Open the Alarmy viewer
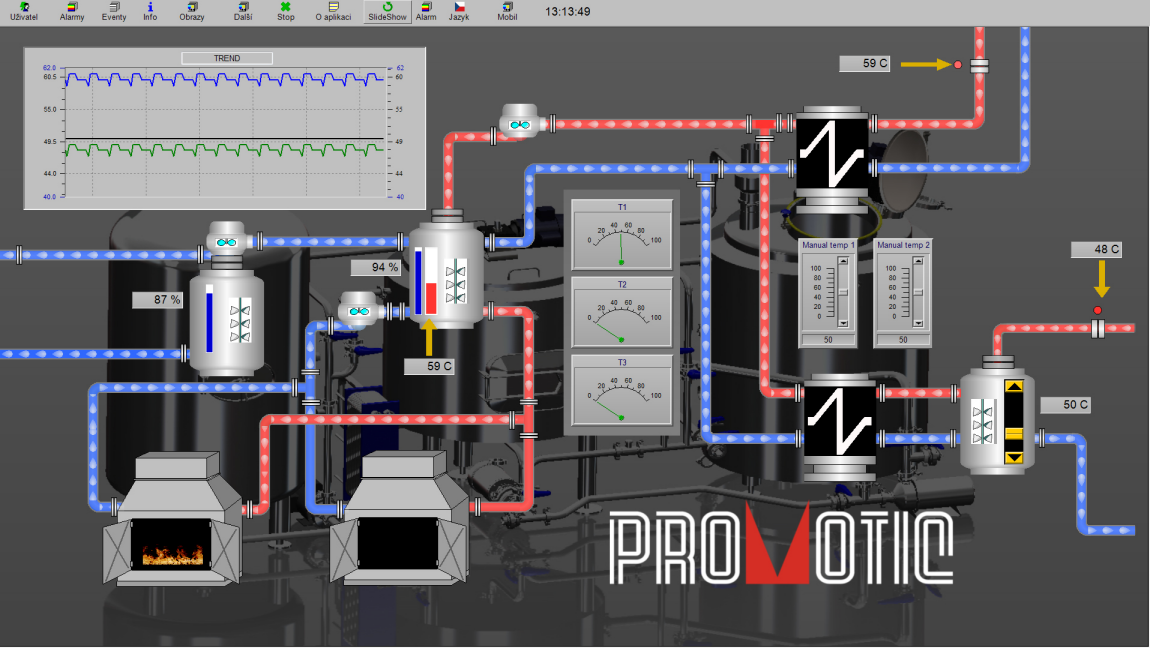This screenshot has height=648, width=1150. click(x=72, y=11)
